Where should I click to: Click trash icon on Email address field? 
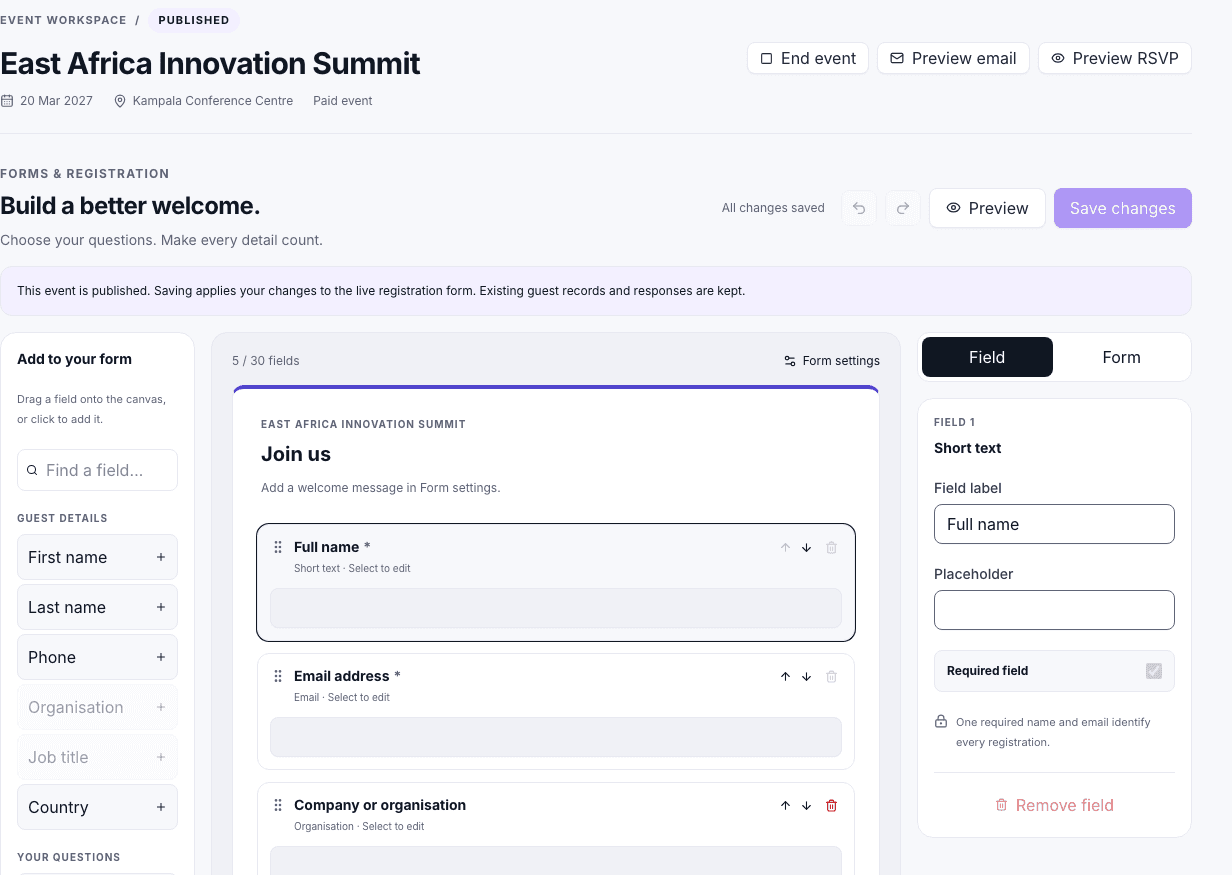[x=831, y=677]
